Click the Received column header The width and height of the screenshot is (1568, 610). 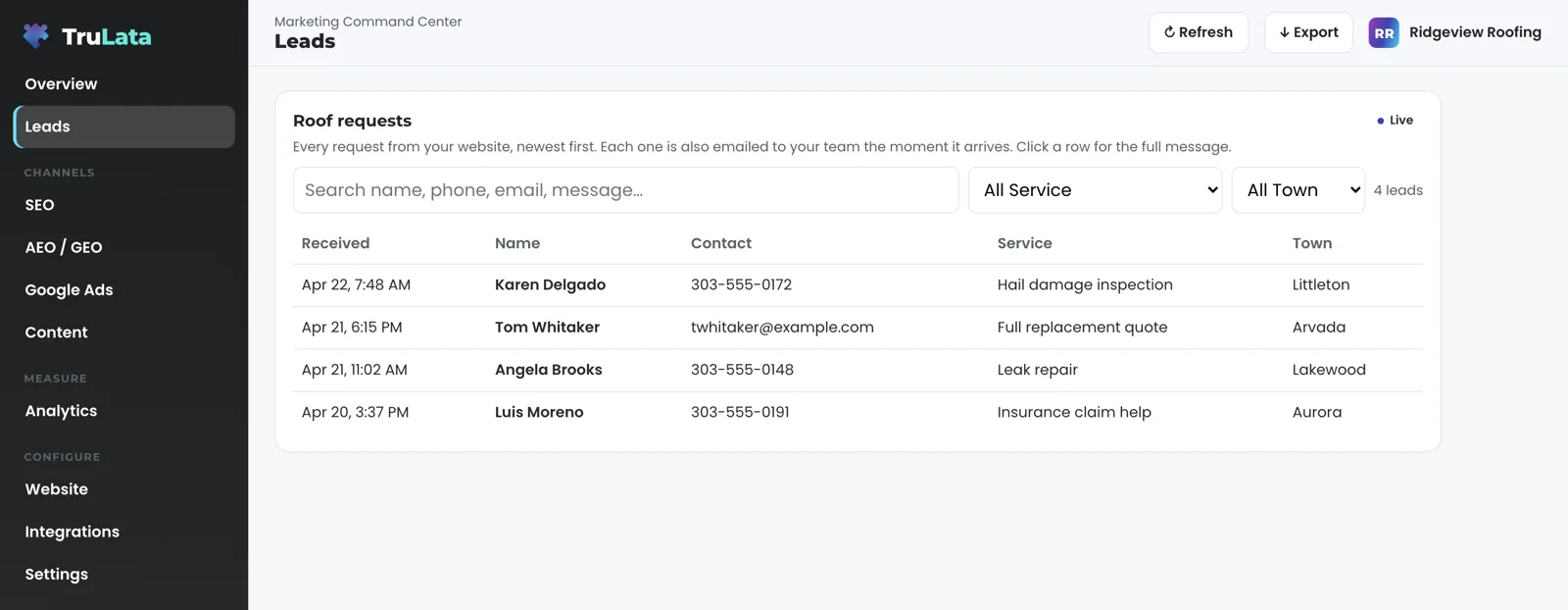(335, 243)
